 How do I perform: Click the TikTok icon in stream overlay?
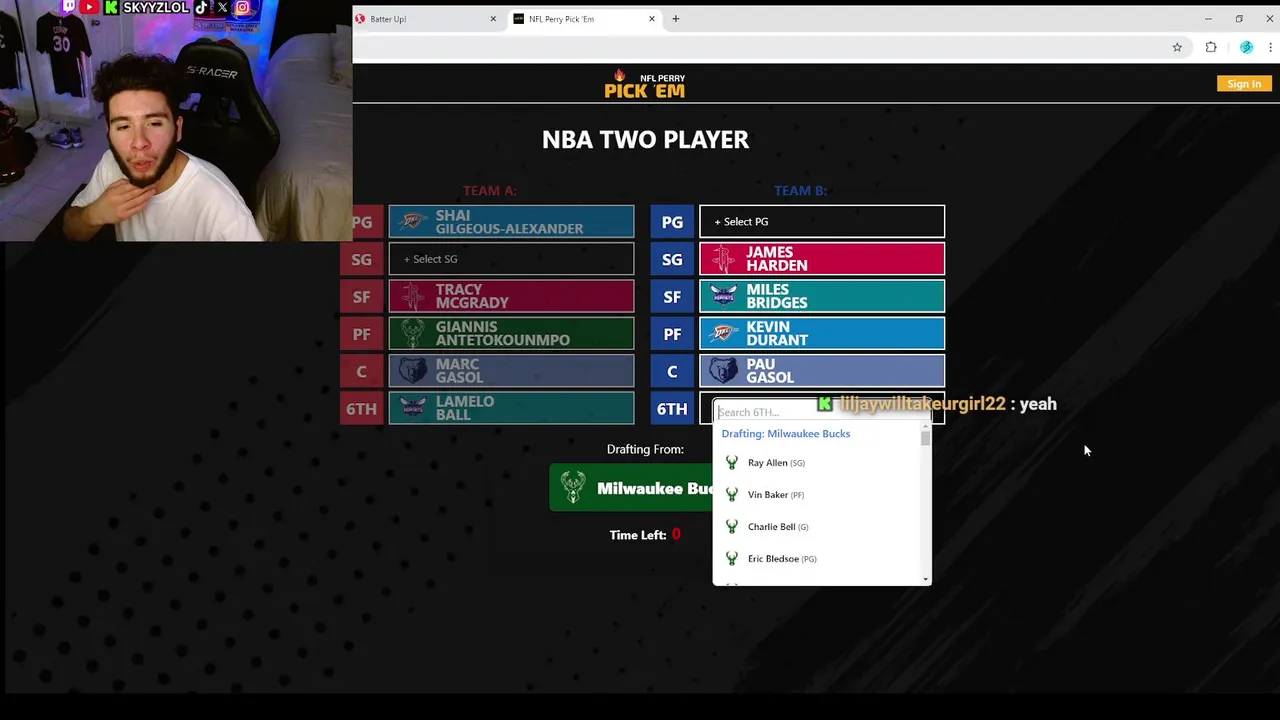click(201, 7)
